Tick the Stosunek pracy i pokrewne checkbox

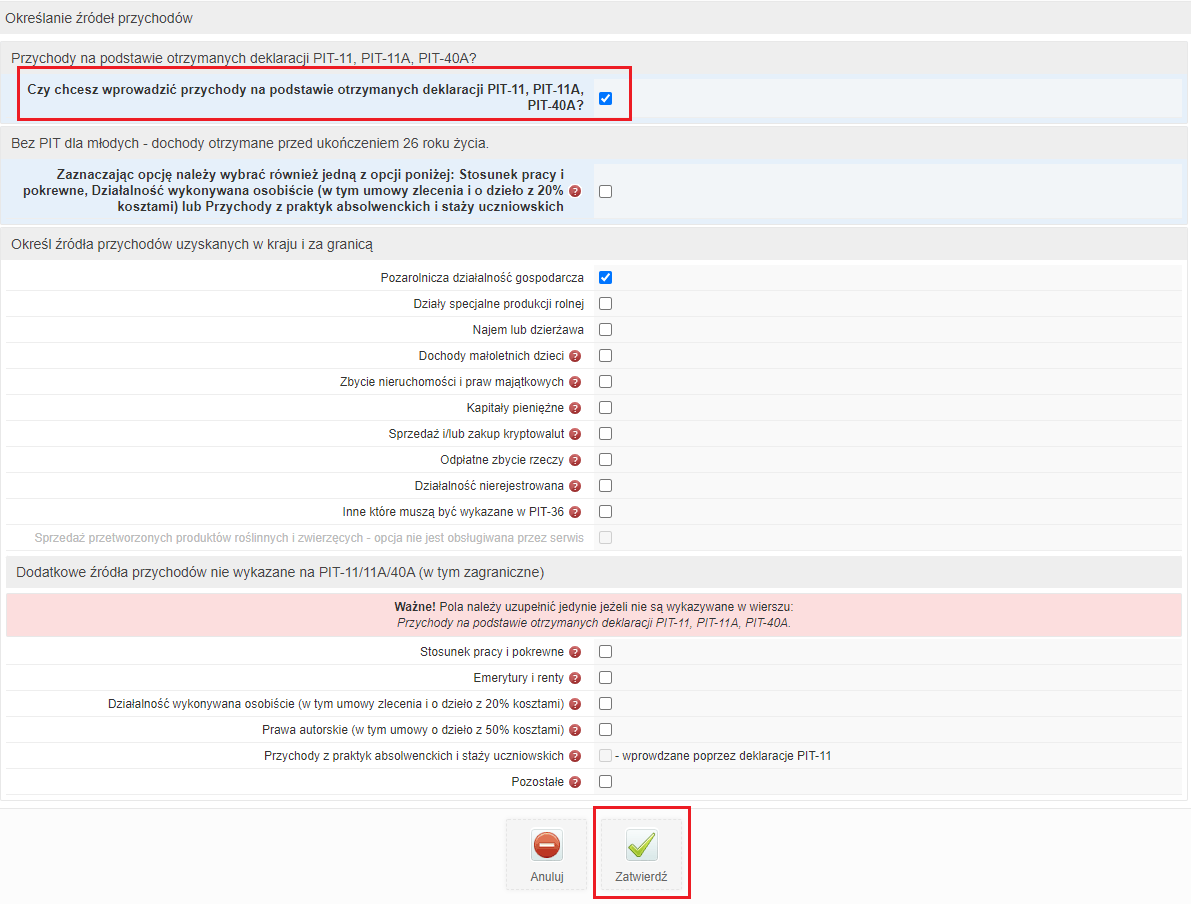click(x=605, y=652)
